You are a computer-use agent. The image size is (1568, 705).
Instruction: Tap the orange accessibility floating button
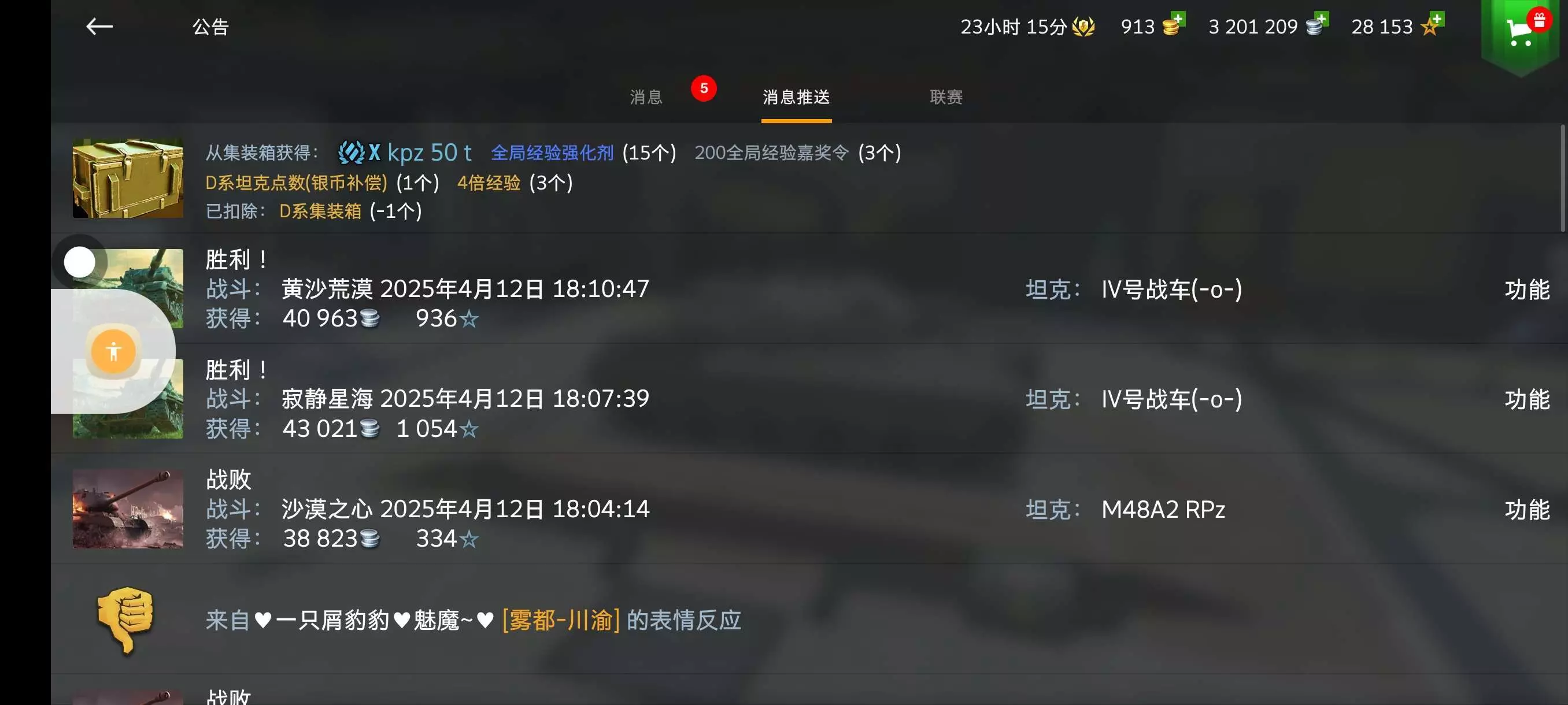pos(113,351)
